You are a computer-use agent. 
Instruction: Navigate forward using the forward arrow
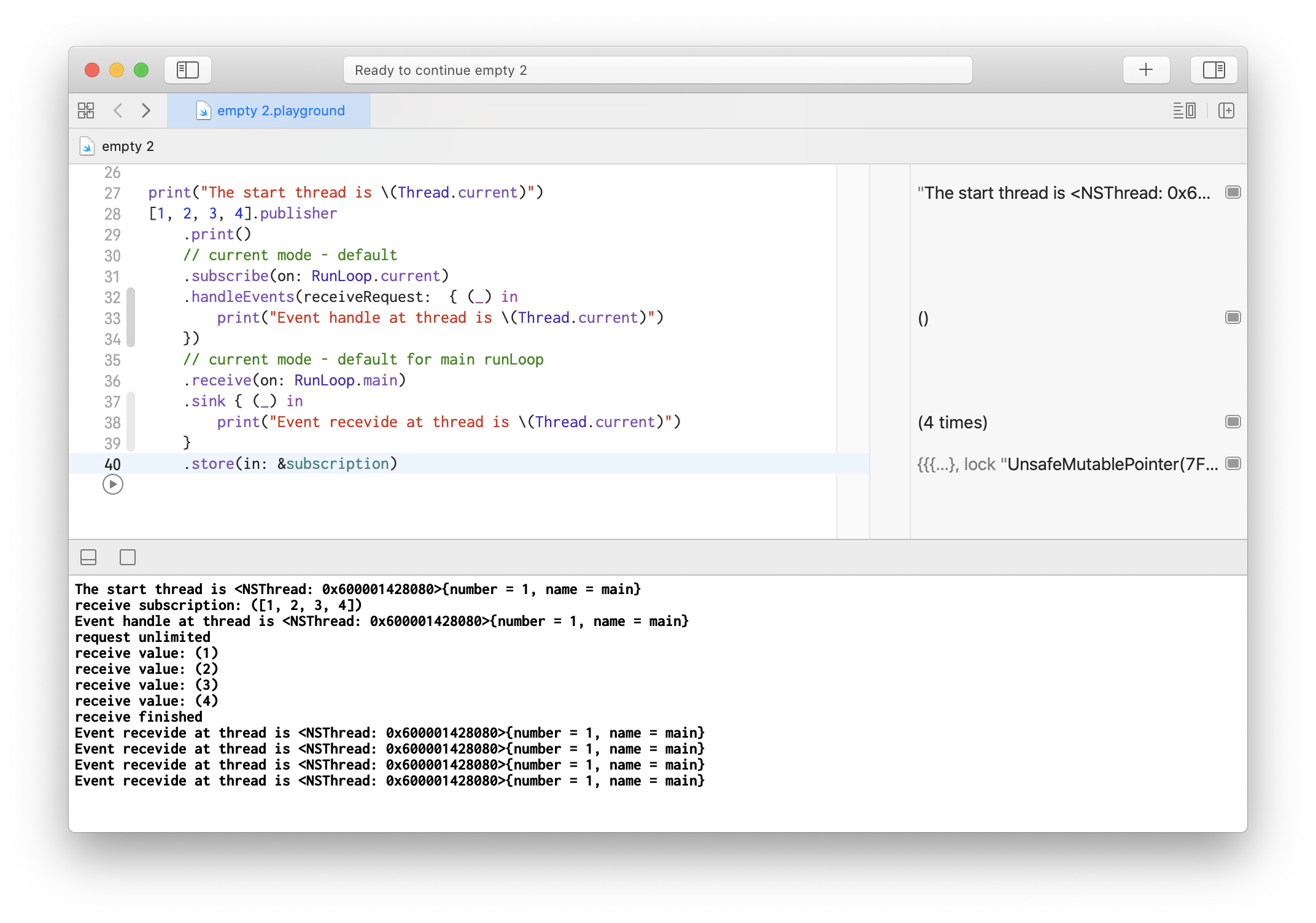pos(146,110)
